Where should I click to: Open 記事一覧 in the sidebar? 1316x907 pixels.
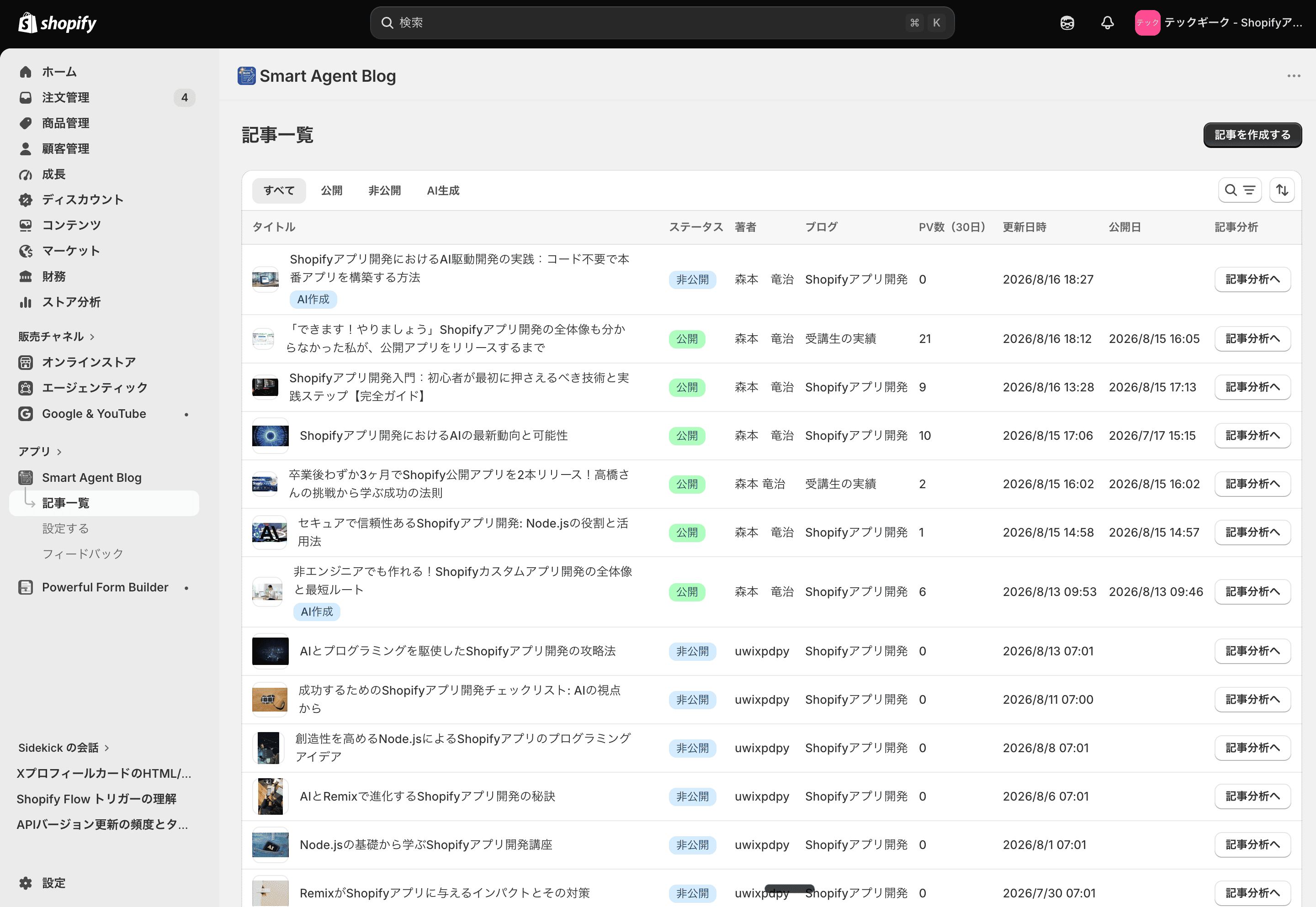[x=104, y=503]
